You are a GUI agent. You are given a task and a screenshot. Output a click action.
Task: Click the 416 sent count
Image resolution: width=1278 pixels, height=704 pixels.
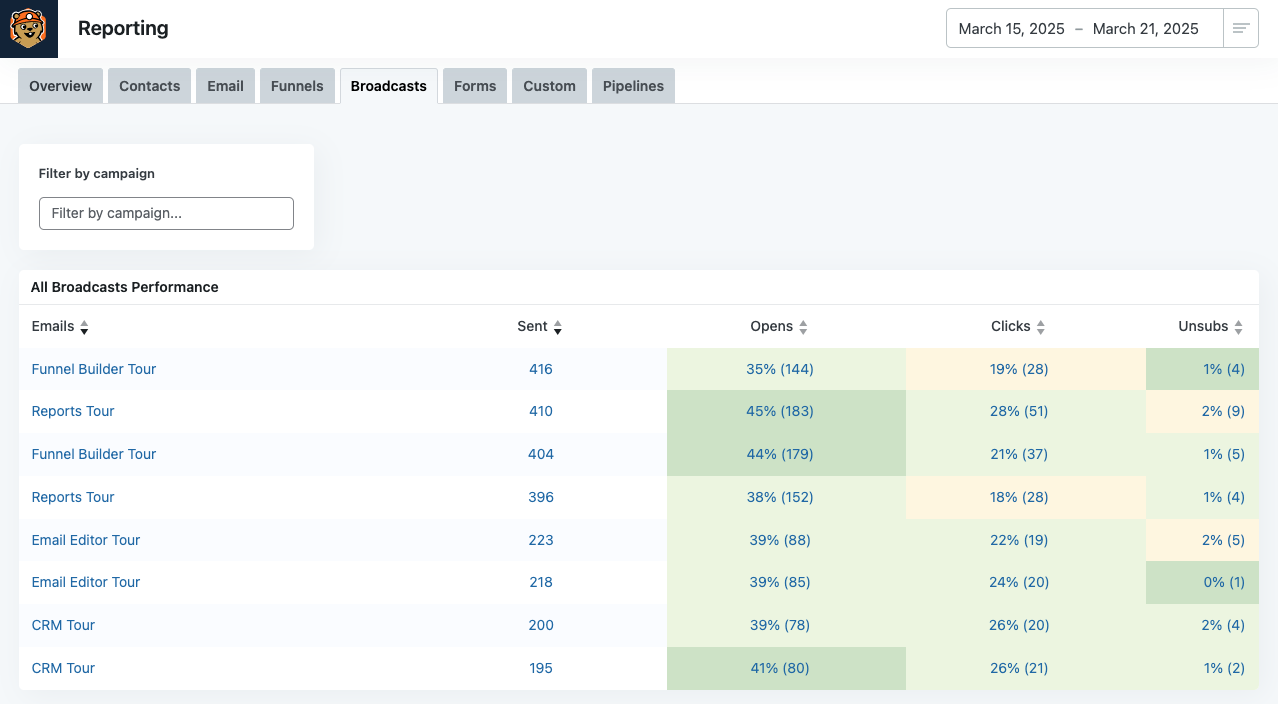(541, 369)
